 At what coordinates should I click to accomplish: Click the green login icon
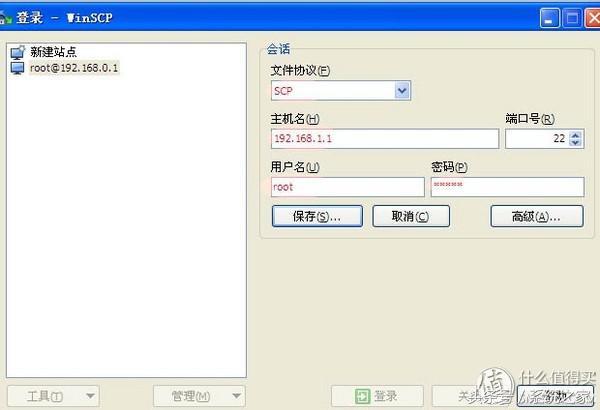[362, 396]
